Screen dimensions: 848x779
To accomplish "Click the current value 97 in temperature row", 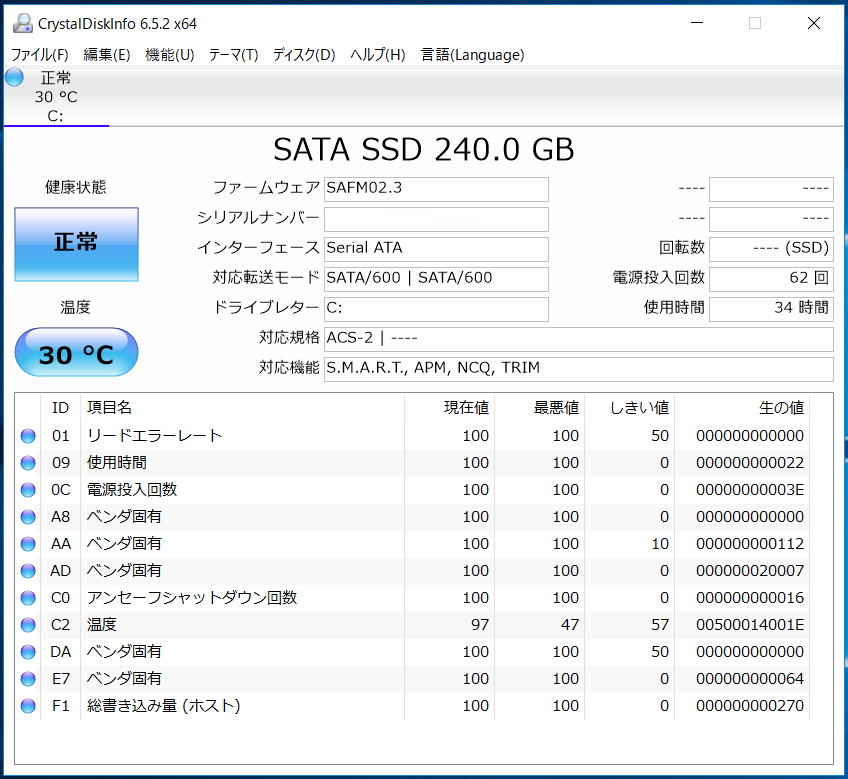I will 480,625.
